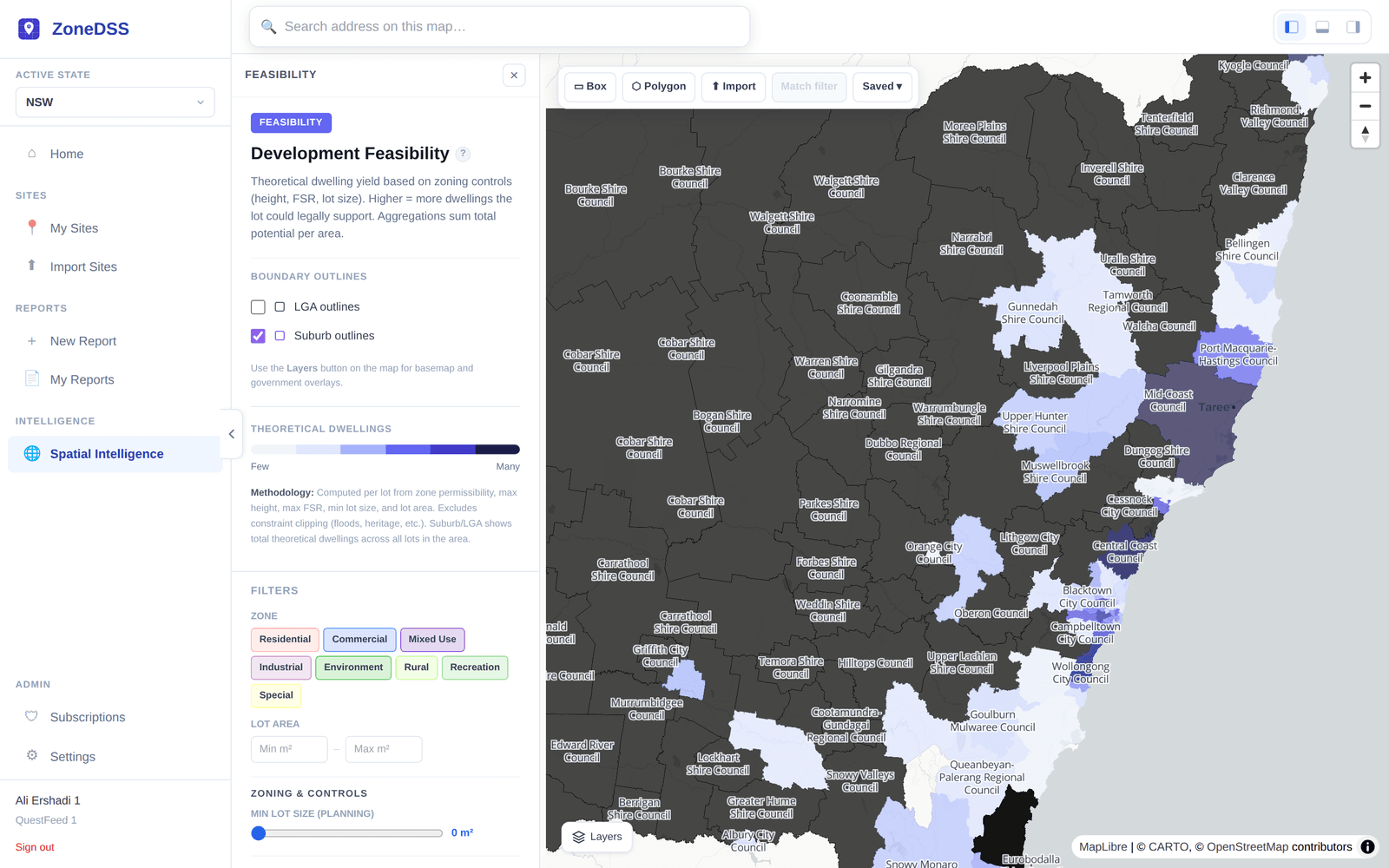1389x868 pixels.
Task: Open the map Layers button
Action: (x=597, y=837)
